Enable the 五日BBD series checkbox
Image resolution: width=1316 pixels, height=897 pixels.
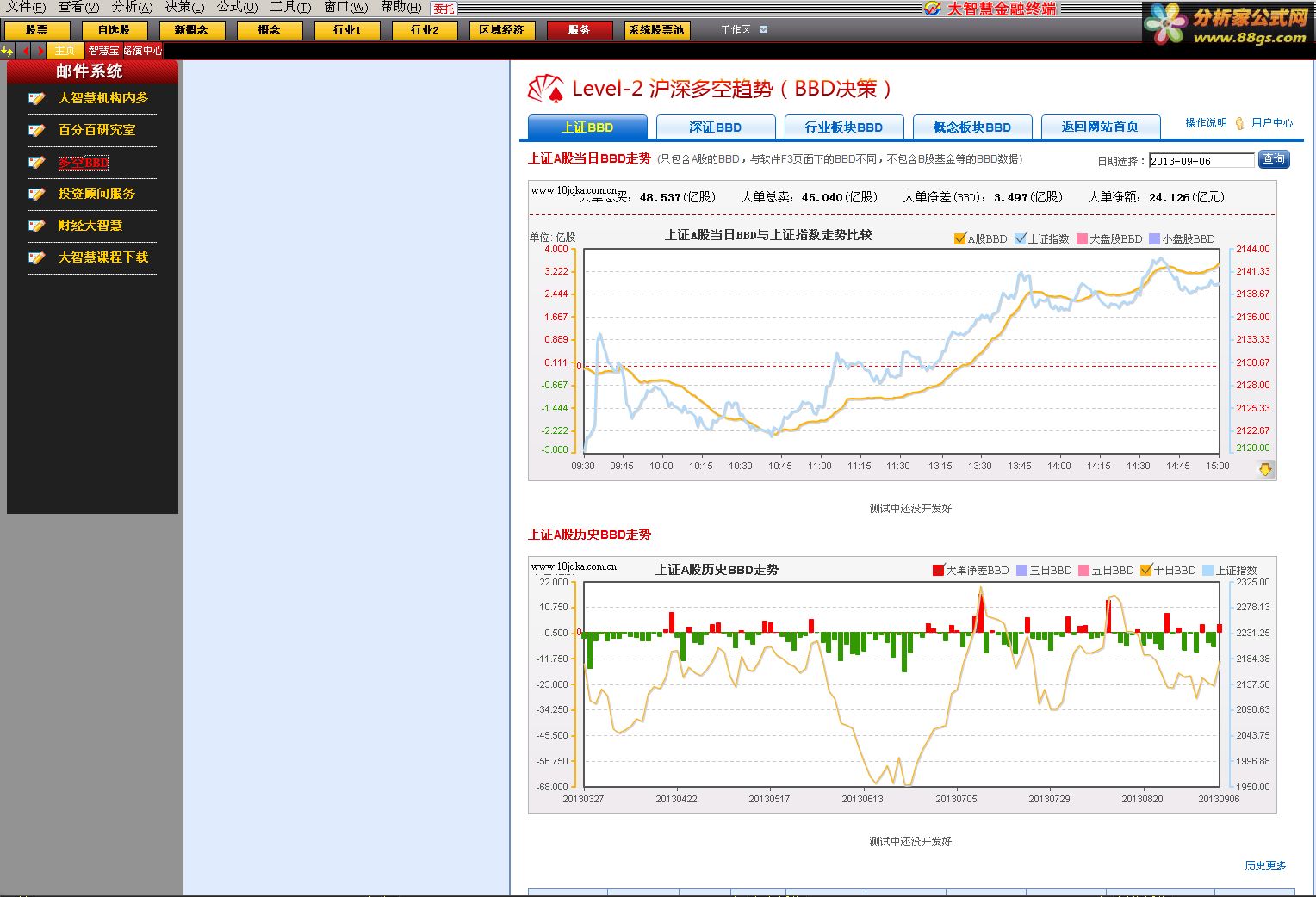(x=1083, y=570)
